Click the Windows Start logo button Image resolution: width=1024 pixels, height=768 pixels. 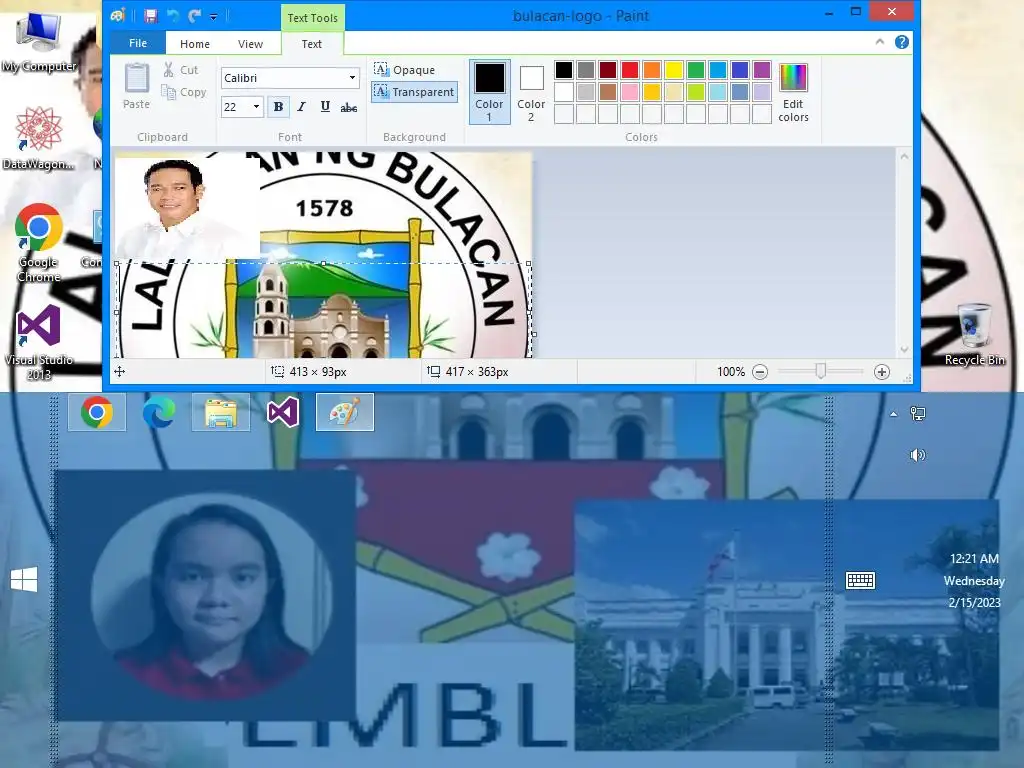24,579
